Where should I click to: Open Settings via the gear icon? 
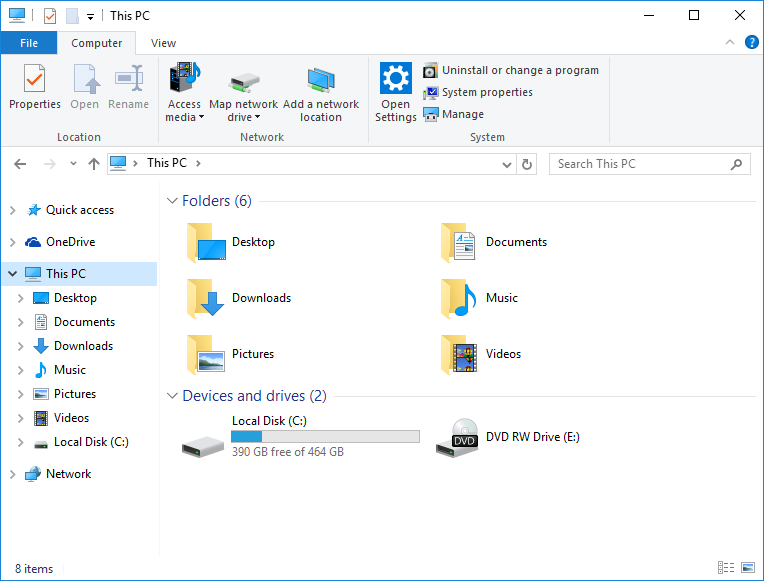(396, 80)
